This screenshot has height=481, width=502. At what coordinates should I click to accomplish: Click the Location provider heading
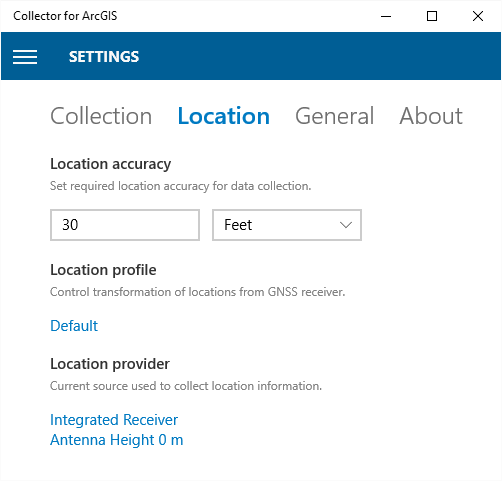[x=110, y=364]
